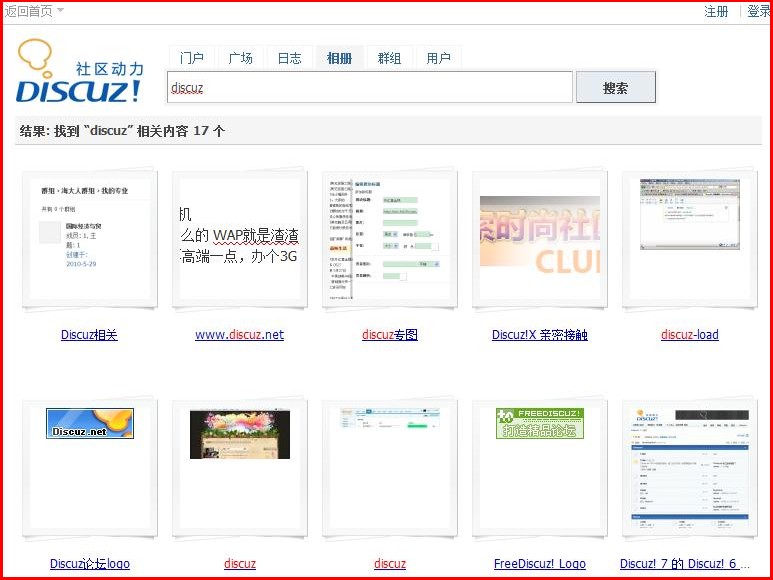Image resolution: width=773 pixels, height=580 pixels.
Task: Open the Discuz相关 album thumbnail
Action: click(90, 239)
